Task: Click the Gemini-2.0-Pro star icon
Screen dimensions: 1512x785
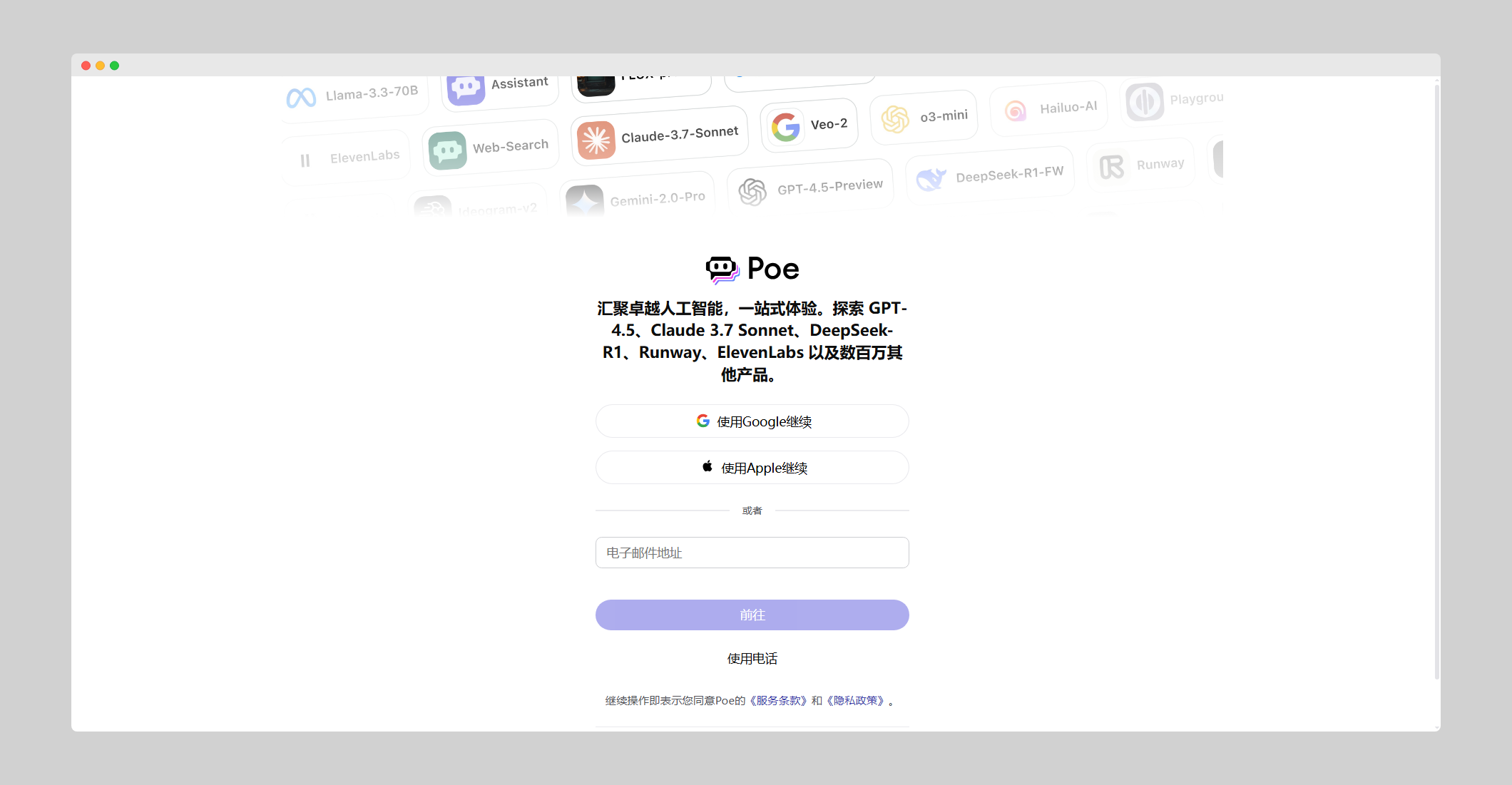Action: [x=585, y=200]
